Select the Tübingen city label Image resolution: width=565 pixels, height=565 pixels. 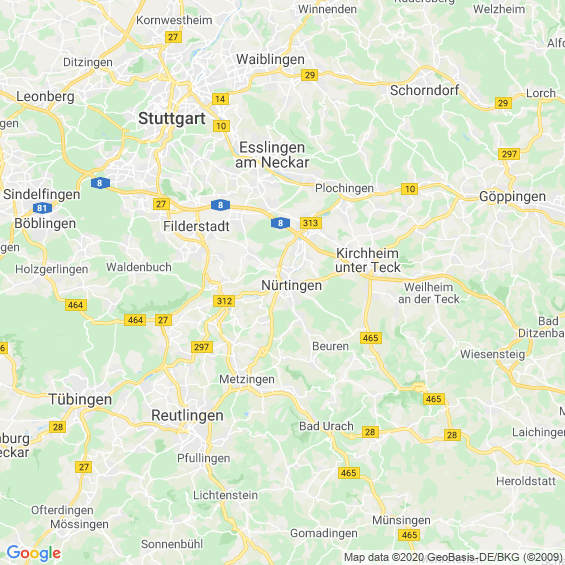tap(80, 400)
